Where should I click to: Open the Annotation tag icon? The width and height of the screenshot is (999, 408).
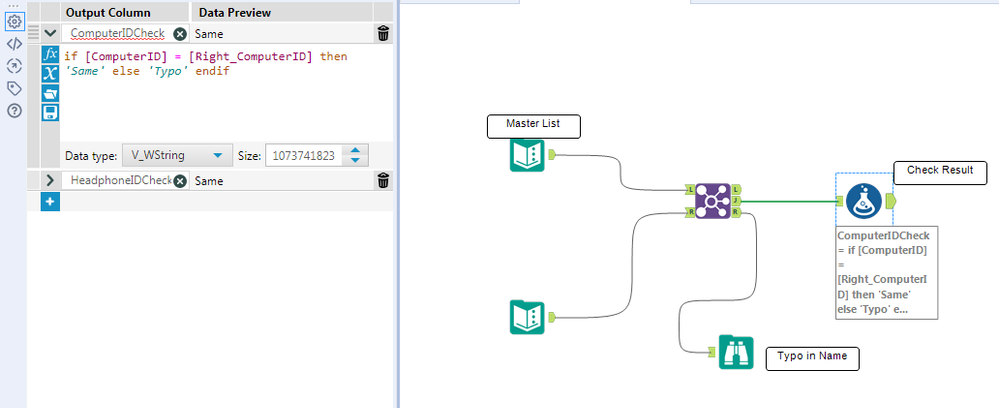click(14, 88)
